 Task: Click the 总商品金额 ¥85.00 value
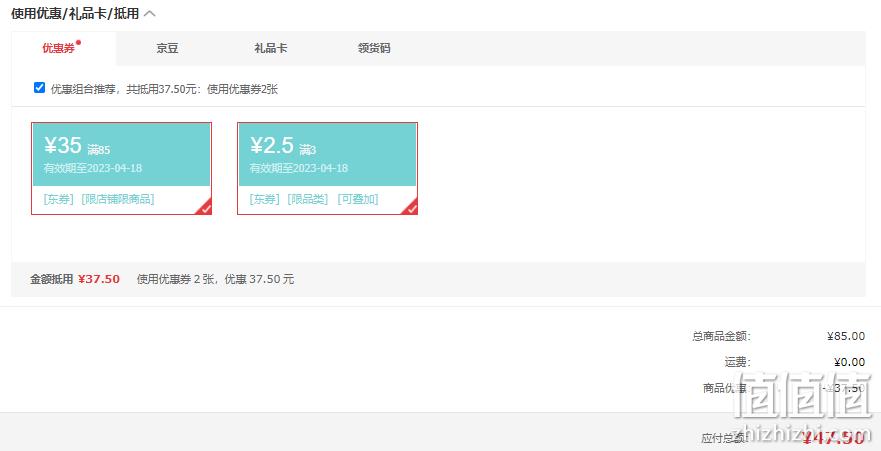point(846,336)
